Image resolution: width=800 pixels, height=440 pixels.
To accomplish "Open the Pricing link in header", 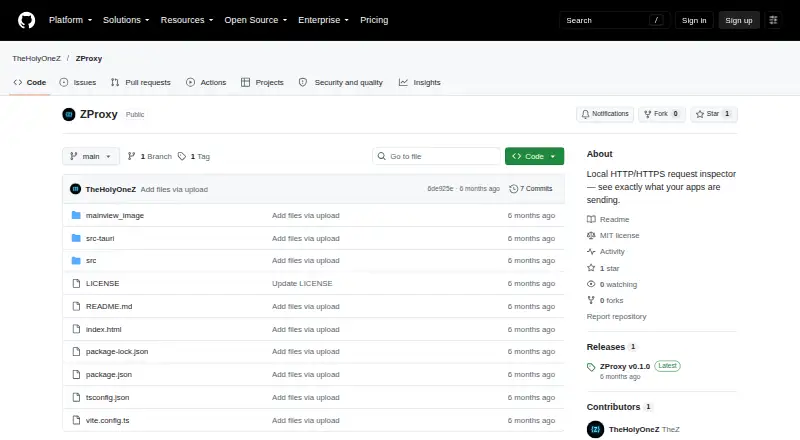I will coord(374,20).
